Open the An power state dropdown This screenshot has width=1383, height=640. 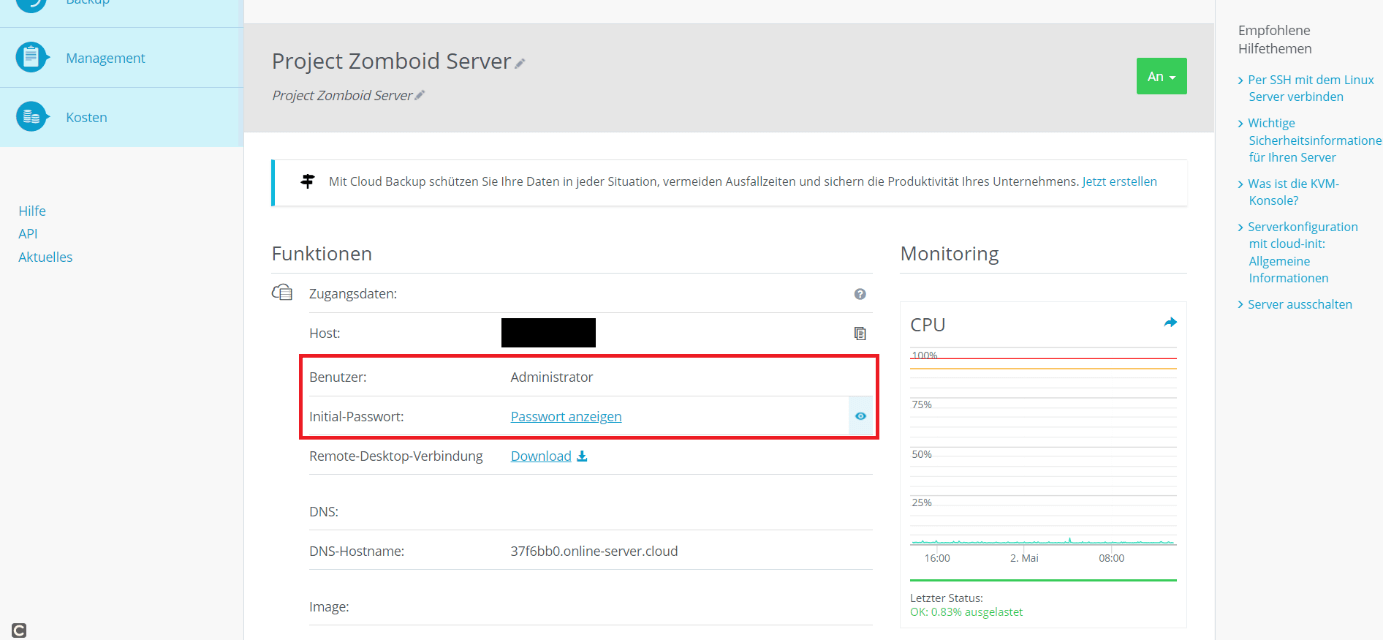[x=1161, y=76]
